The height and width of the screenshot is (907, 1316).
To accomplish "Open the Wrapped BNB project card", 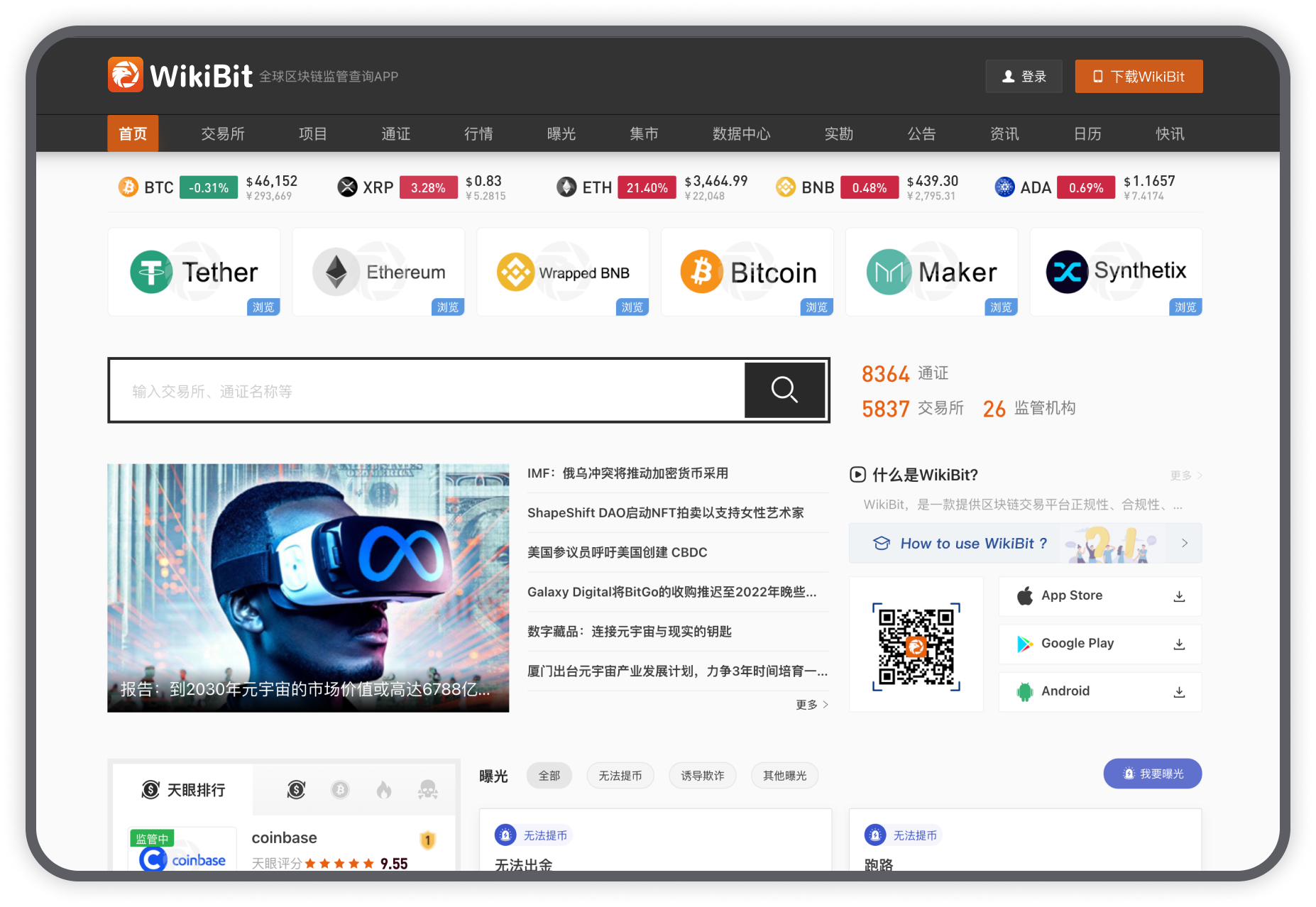I will [563, 272].
